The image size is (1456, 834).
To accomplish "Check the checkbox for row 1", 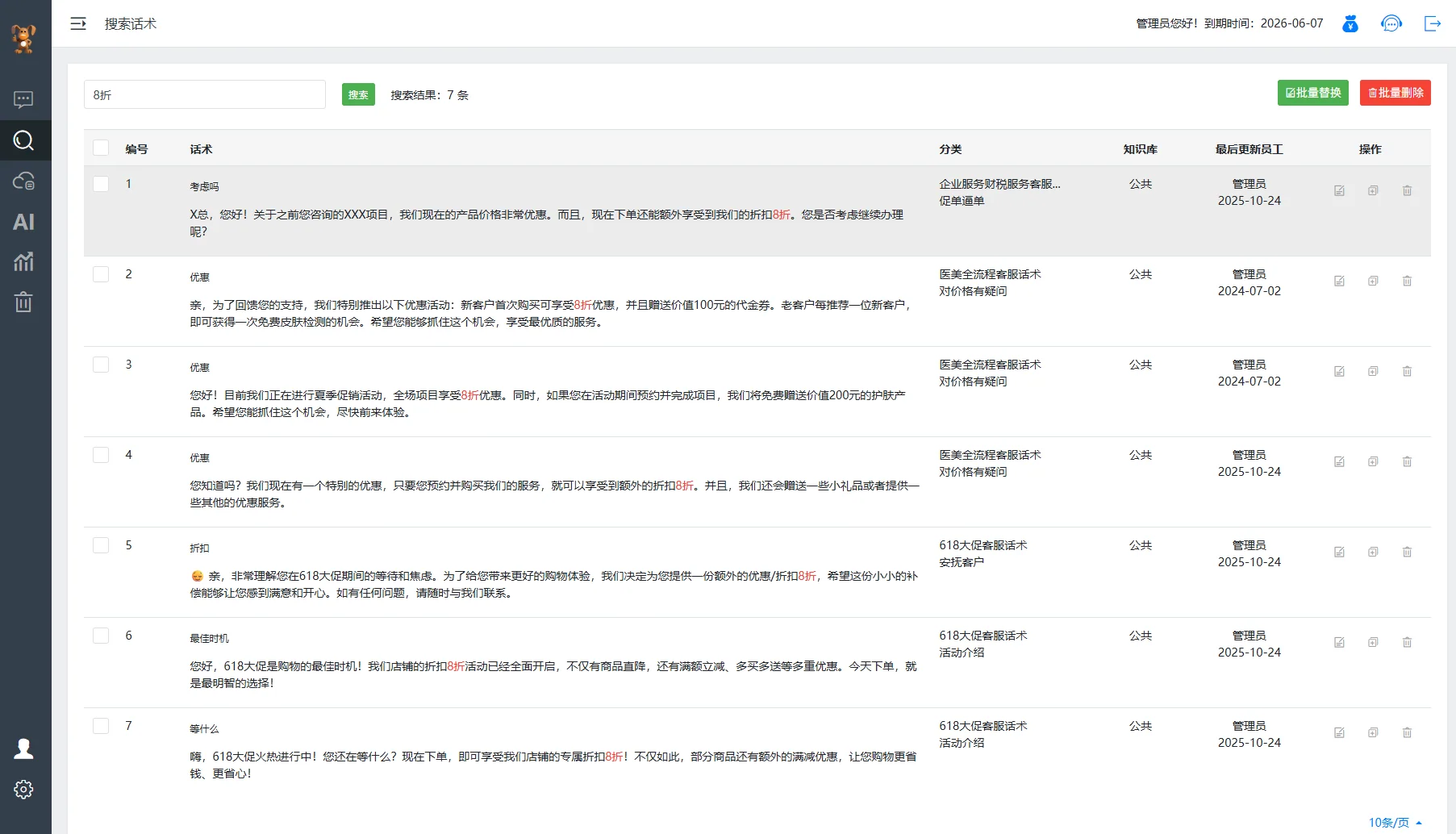I will click(101, 184).
